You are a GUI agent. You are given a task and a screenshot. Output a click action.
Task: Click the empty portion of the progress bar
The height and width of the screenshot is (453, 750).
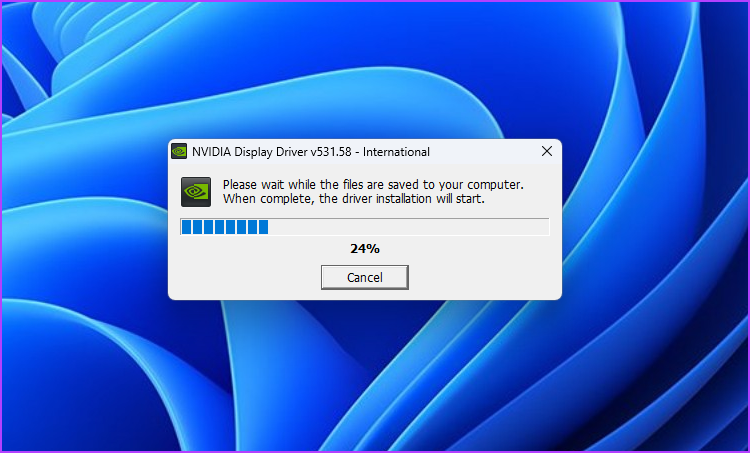[x=408, y=227]
